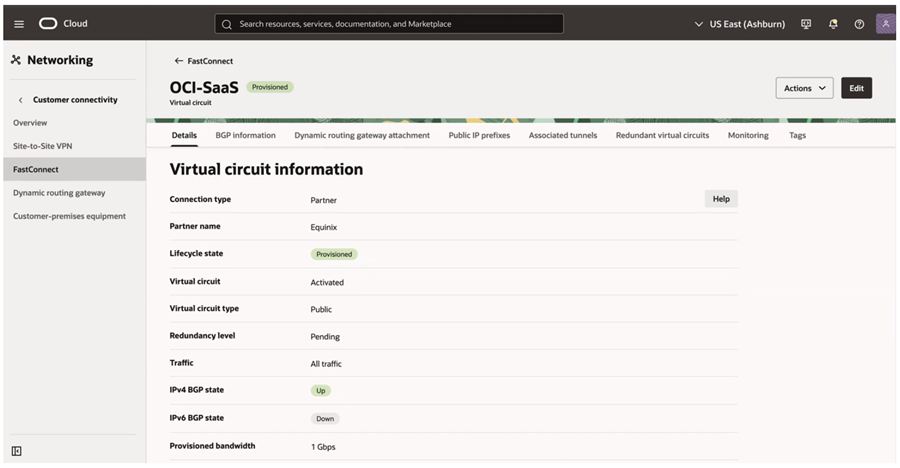Collapse the side panel using bottom-left icon
Image resolution: width=900 pixels, height=468 pixels.
click(17, 451)
